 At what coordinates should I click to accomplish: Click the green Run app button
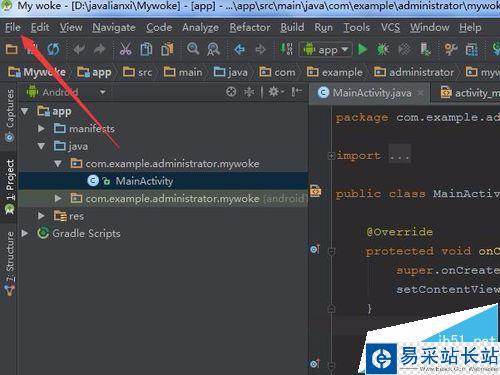[x=362, y=49]
